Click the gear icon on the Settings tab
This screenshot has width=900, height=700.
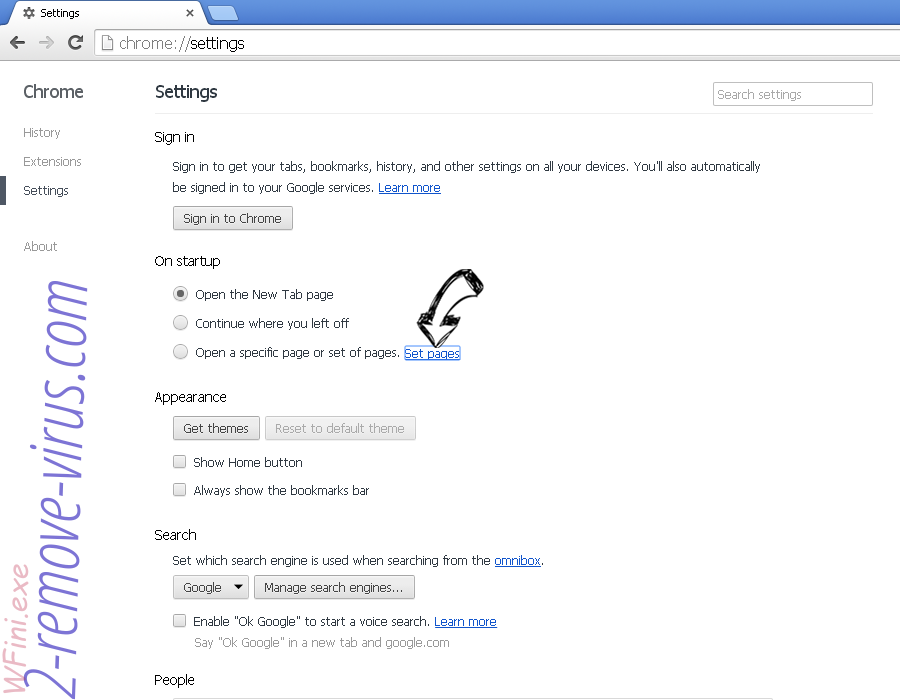coord(29,13)
